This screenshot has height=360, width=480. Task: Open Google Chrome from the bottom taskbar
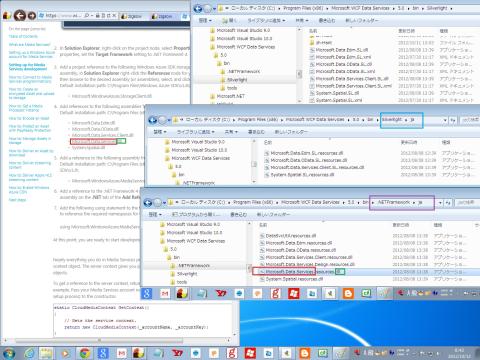[85, 353]
